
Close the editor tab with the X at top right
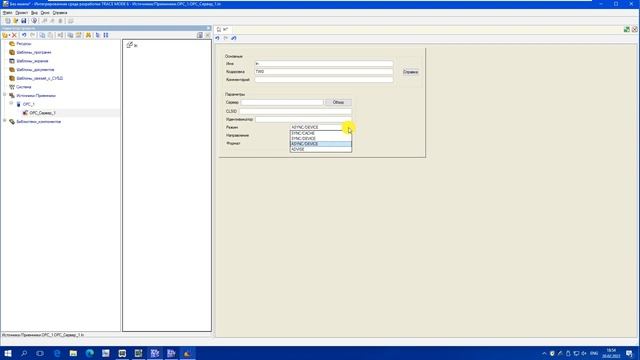(x=634, y=29)
